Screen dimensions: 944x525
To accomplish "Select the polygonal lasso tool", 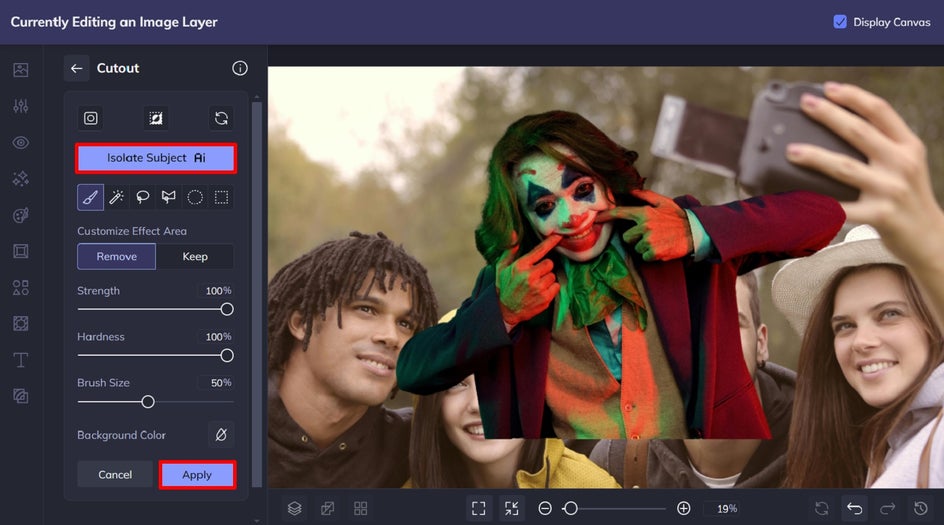I will tap(169, 197).
